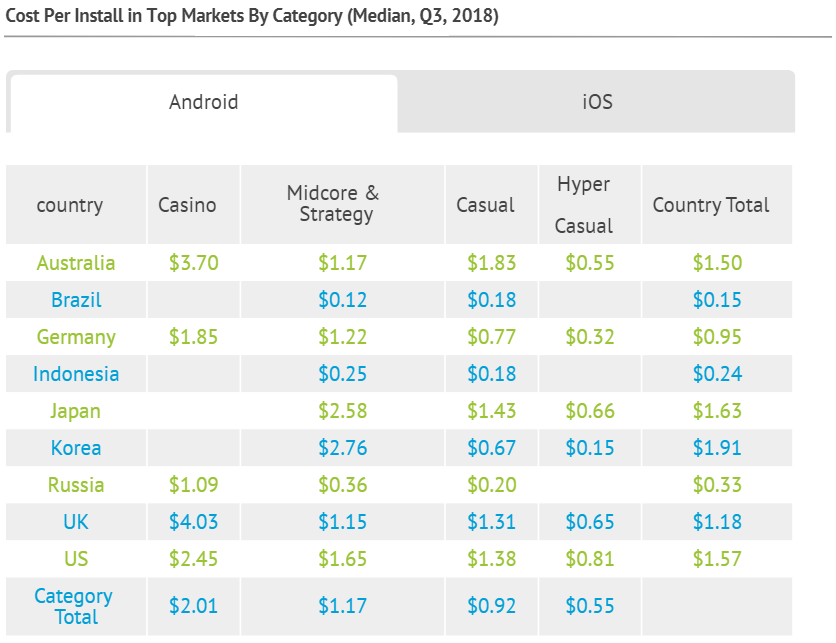Select the Australia row label
The width and height of the screenshot is (836, 643).
(x=76, y=263)
